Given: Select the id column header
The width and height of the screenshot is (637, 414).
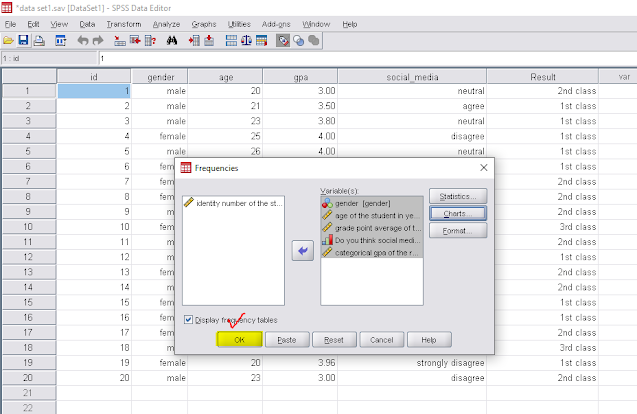Looking at the screenshot, I should [x=94, y=77].
